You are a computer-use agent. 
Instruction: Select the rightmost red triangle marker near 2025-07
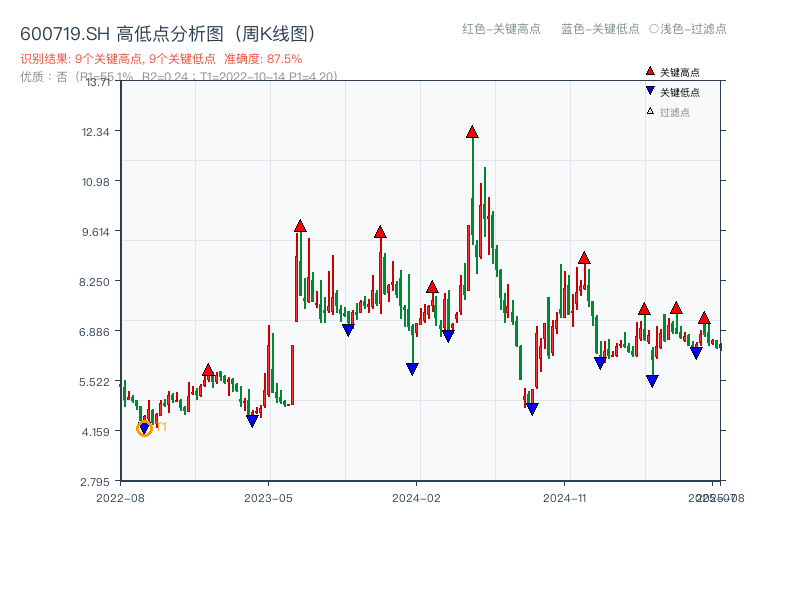click(705, 320)
